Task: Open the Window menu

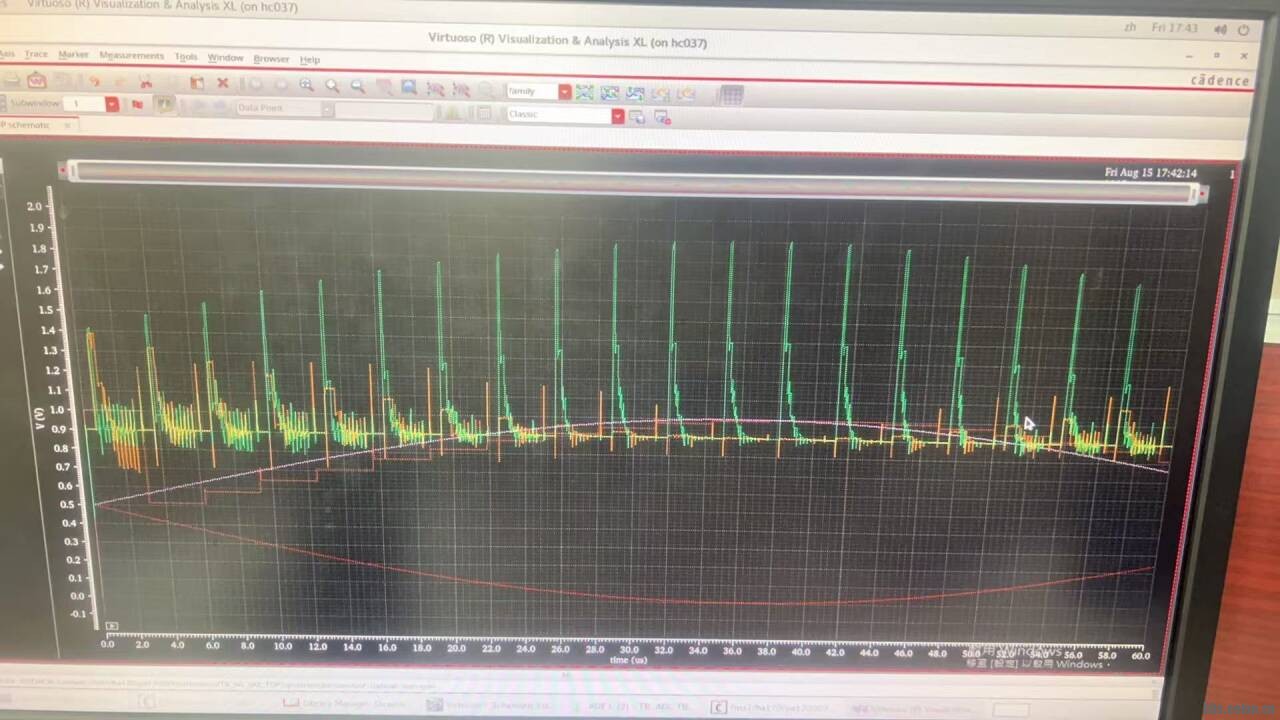Action: pos(225,58)
